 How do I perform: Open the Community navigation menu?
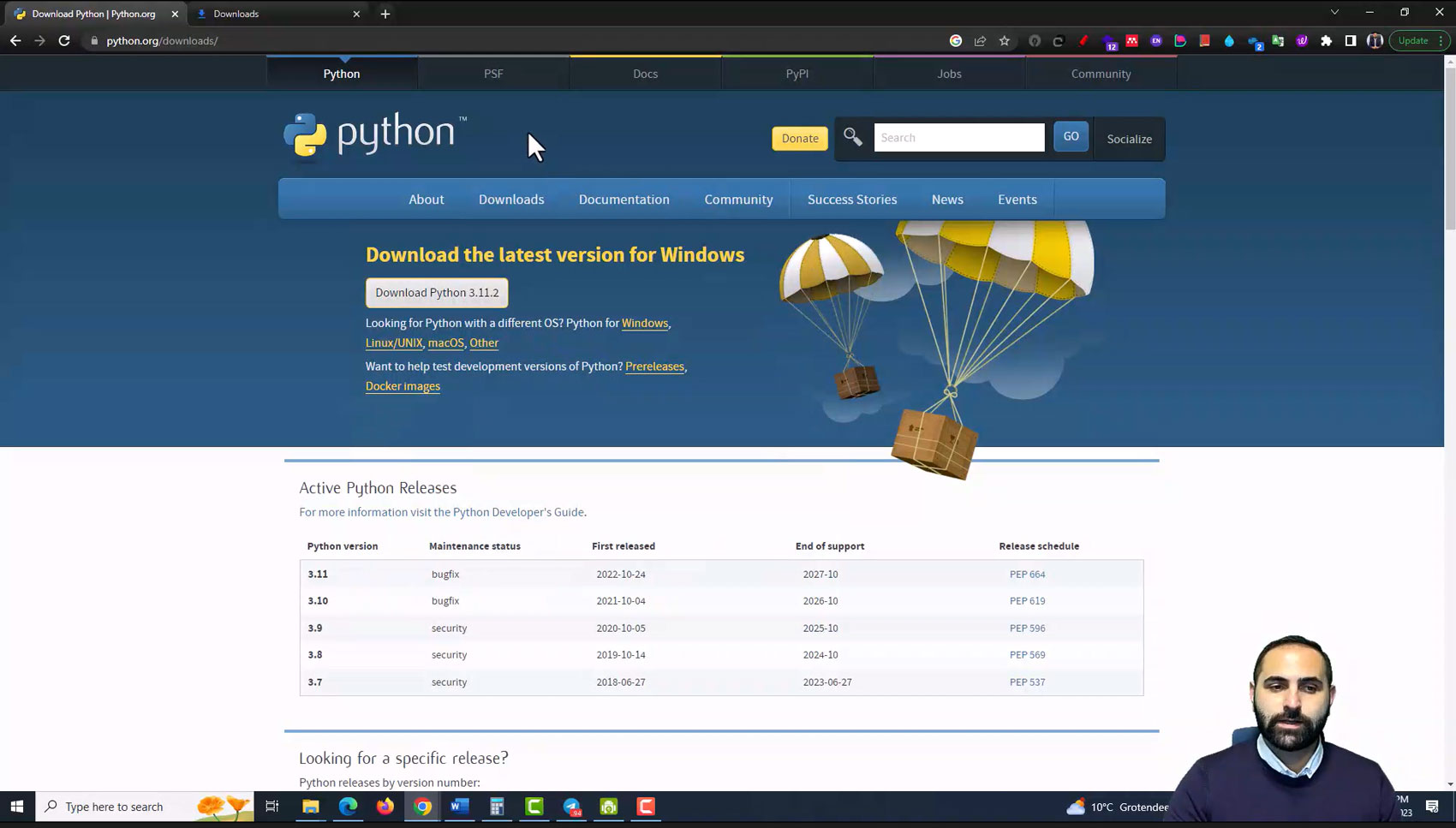point(739,199)
